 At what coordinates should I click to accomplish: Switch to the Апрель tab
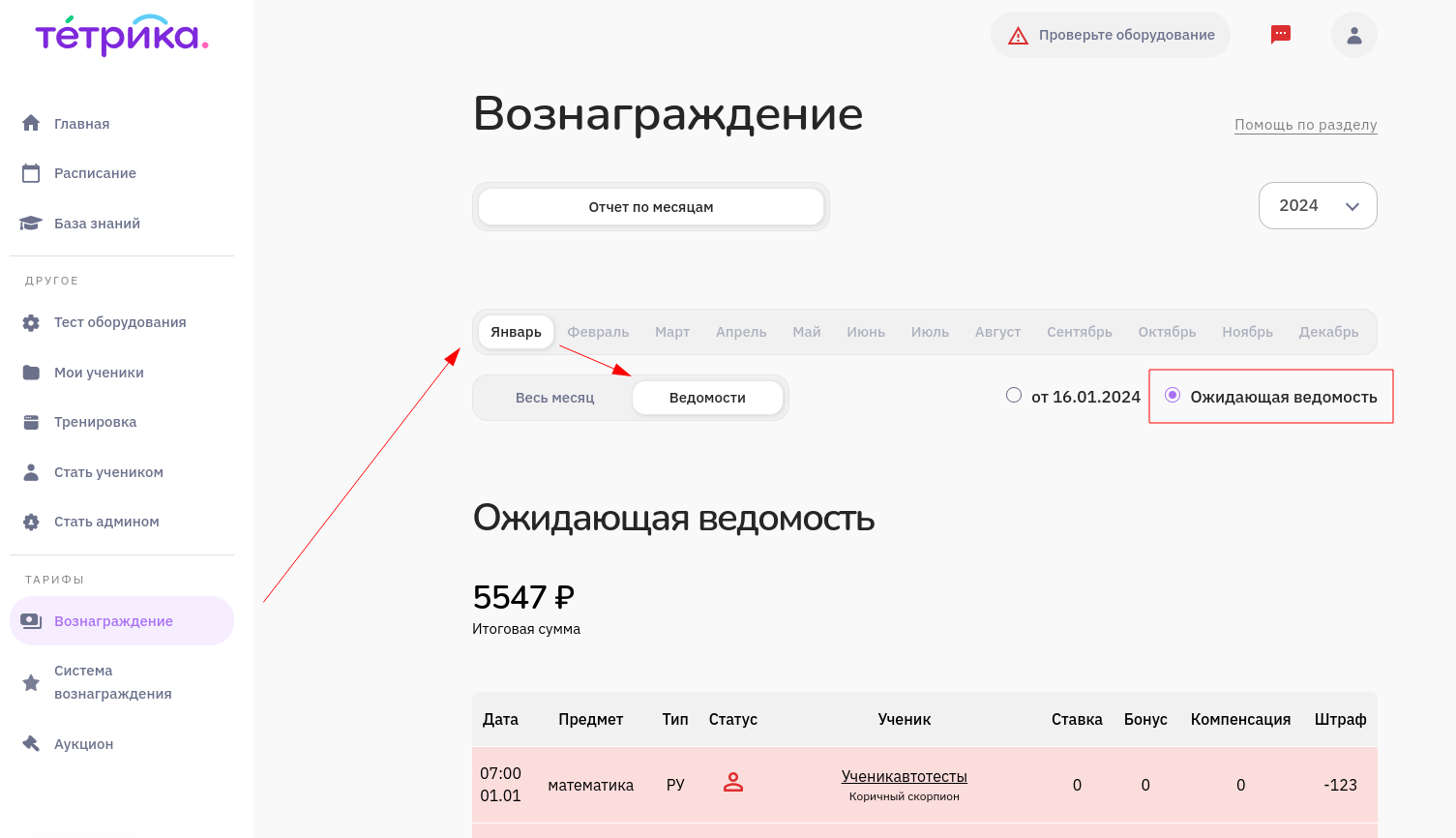(741, 332)
